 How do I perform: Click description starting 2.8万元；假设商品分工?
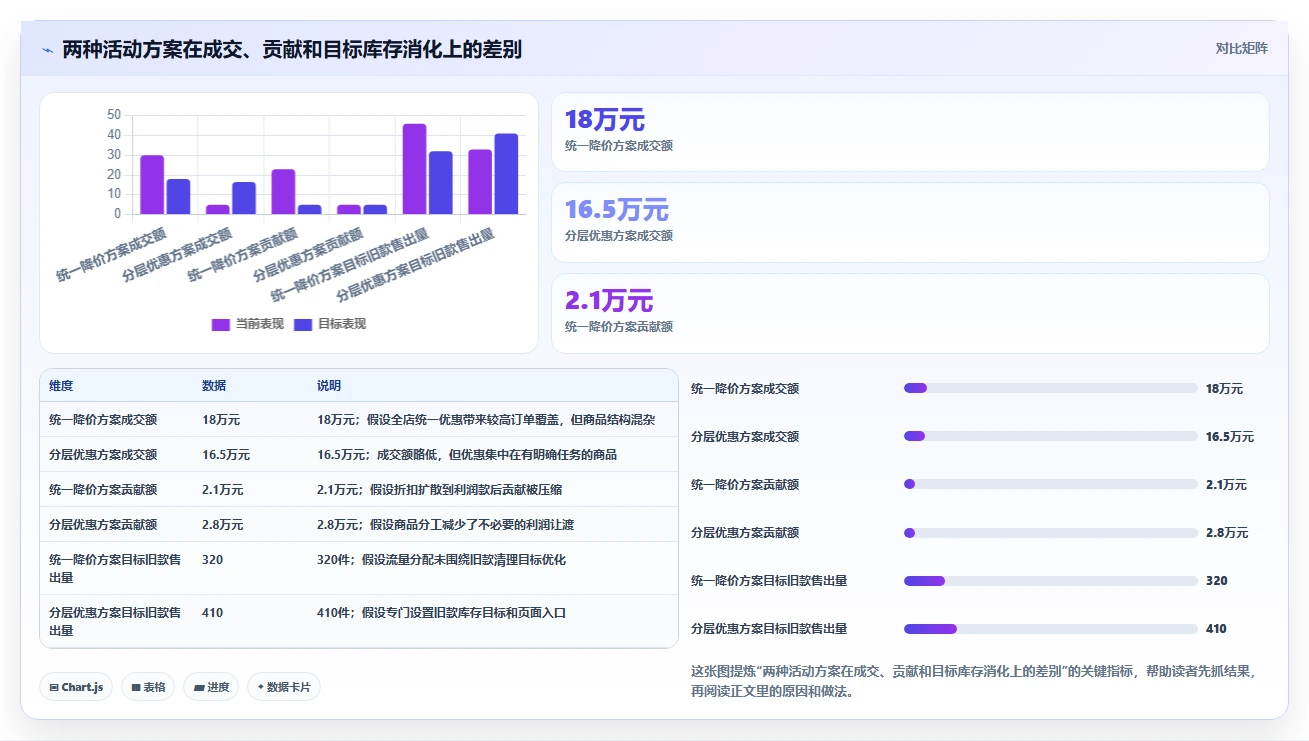tap(445, 525)
